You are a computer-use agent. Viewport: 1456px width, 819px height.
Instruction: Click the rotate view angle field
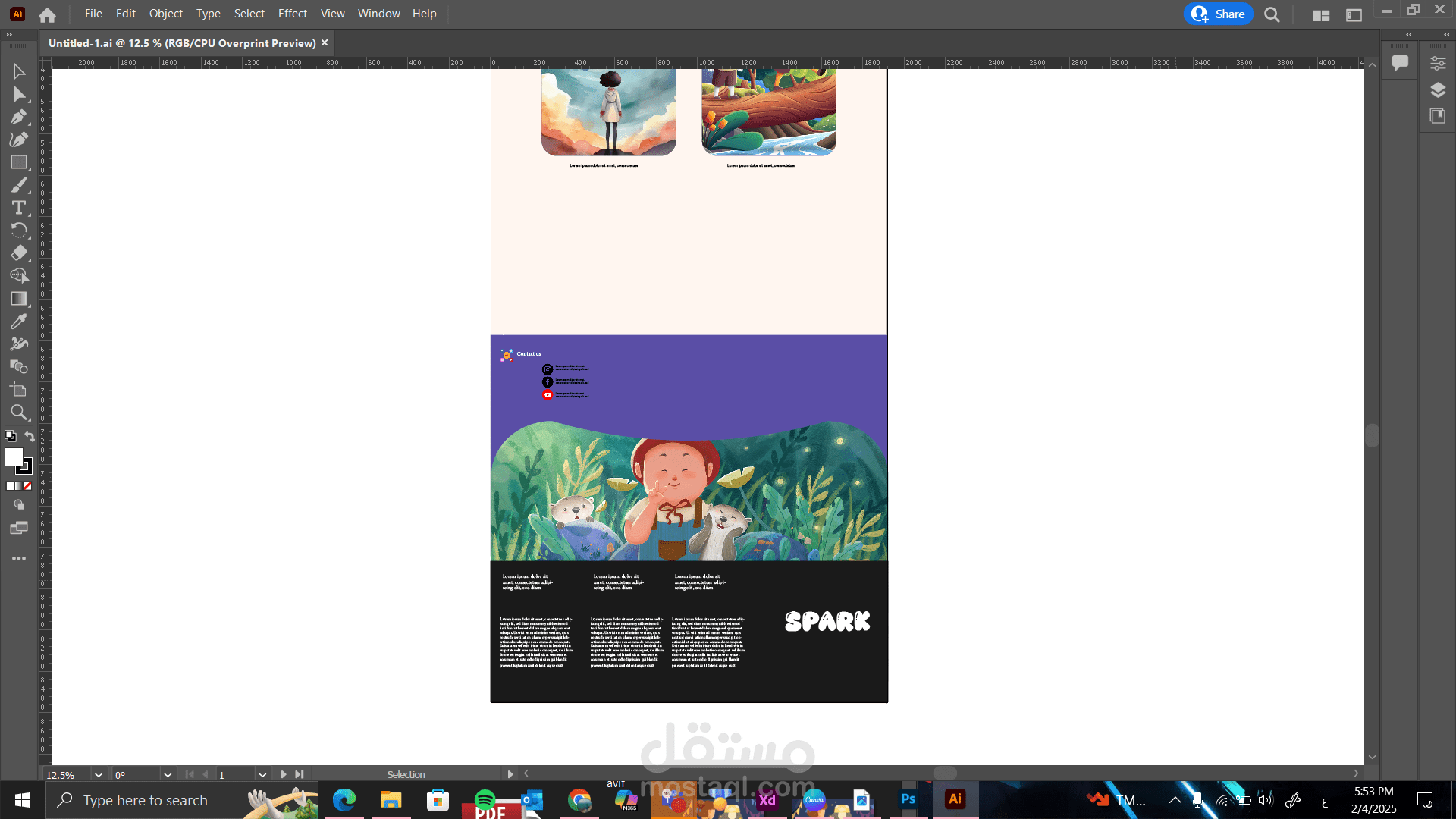coord(135,775)
